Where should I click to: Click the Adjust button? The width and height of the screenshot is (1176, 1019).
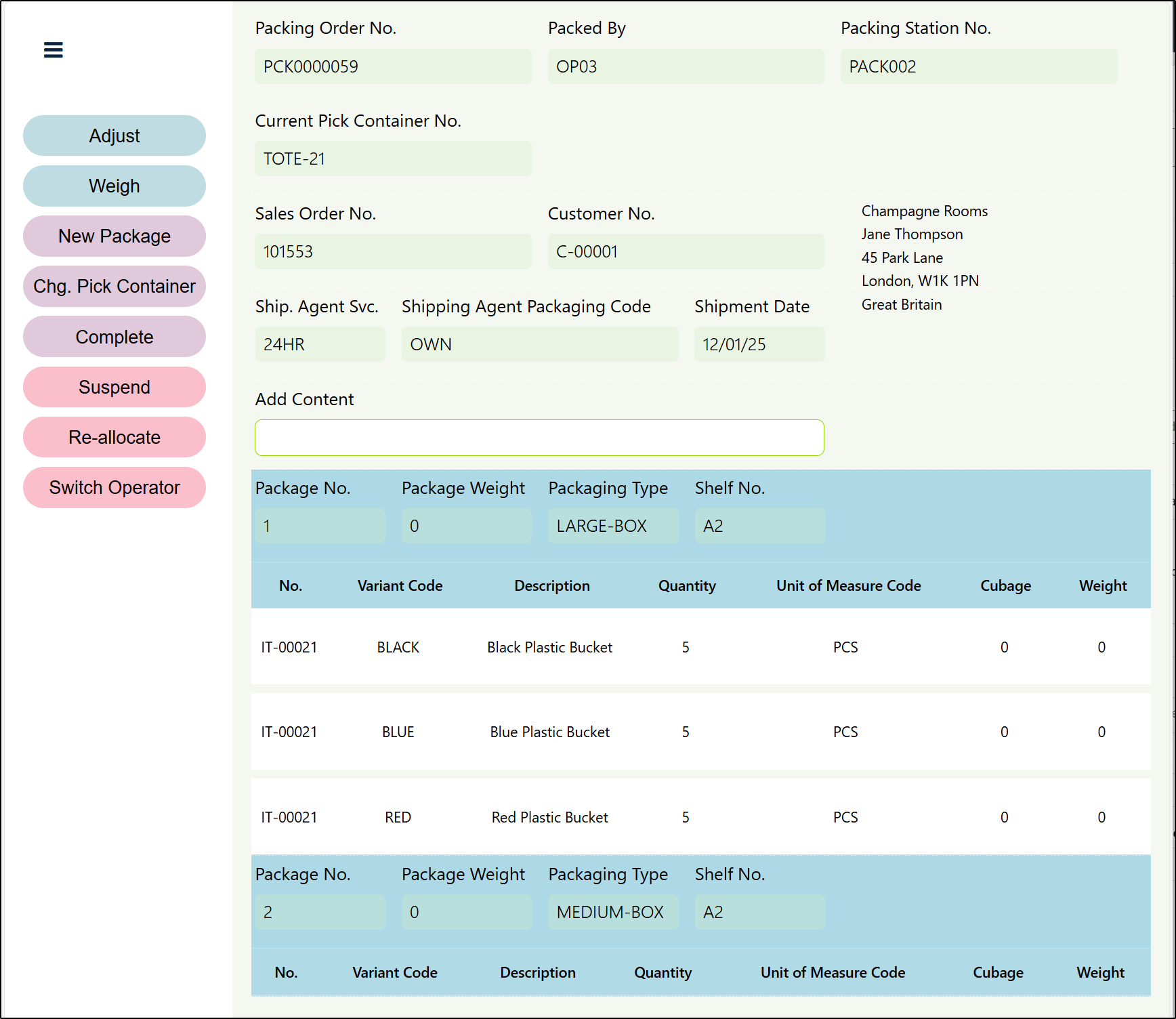click(114, 136)
